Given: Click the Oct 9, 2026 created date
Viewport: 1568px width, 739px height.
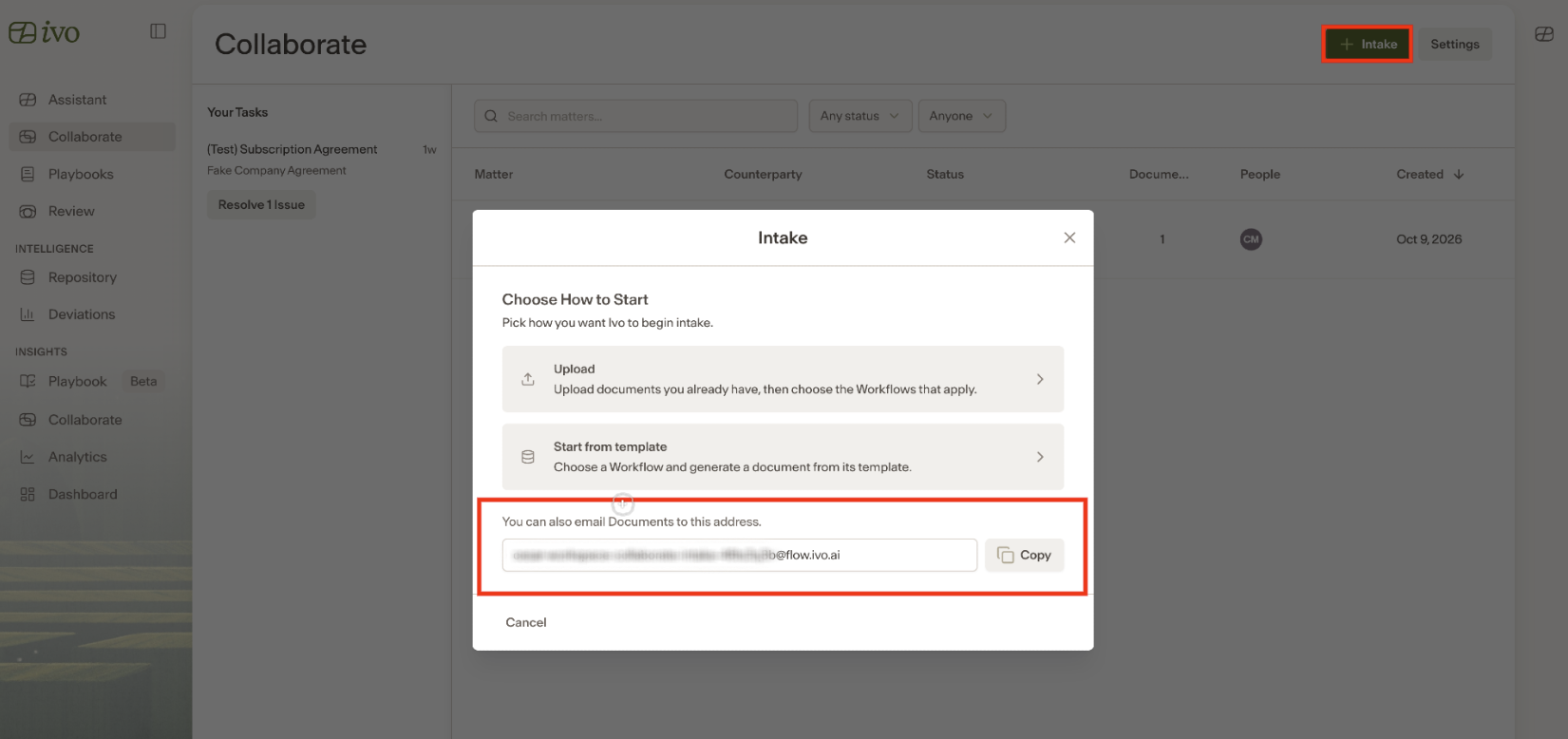Looking at the screenshot, I should click(x=1428, y=239).
